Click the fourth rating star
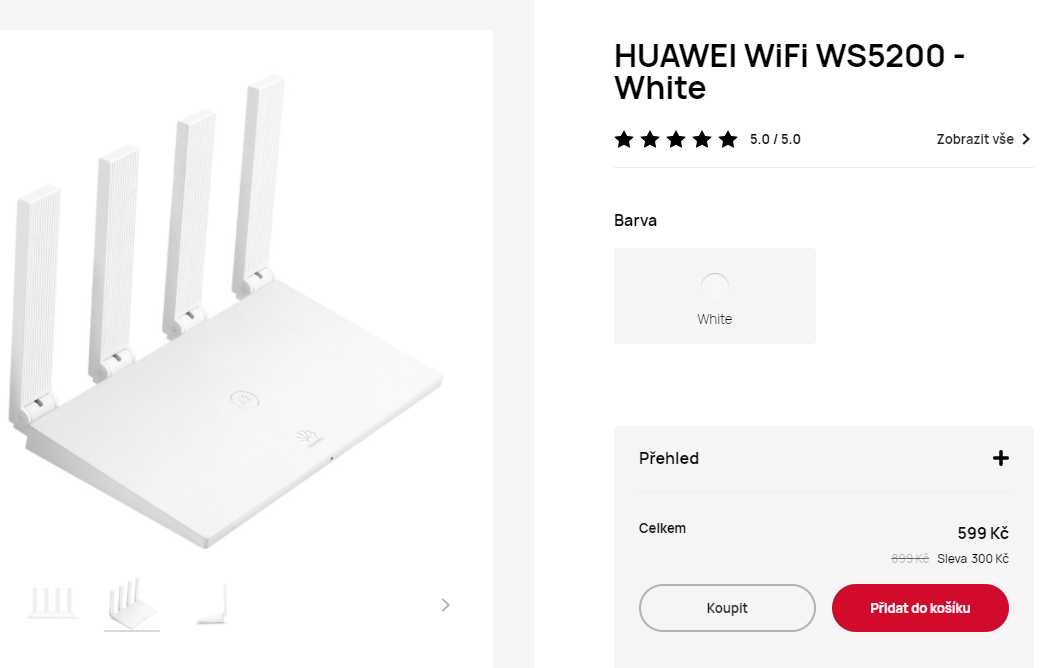This screenshot has width=1047, height=668. [x=702, y=139]
